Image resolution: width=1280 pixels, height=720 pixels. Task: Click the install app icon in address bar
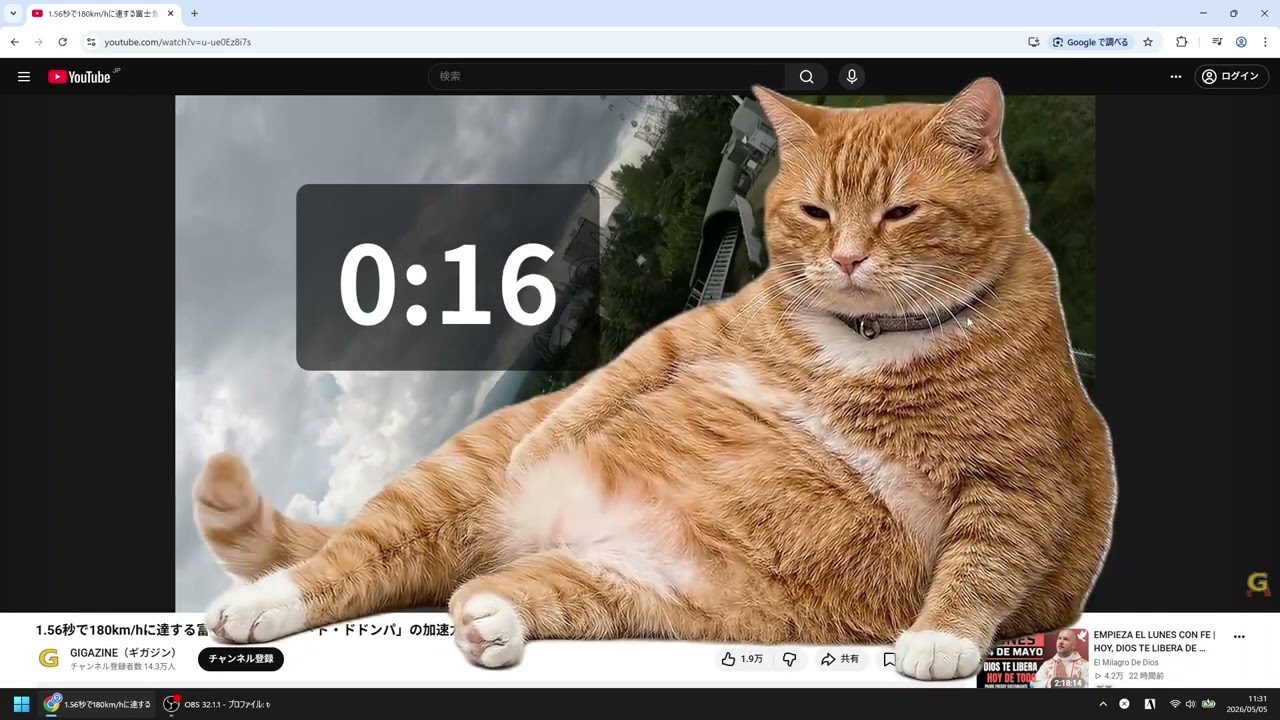click(x=1033, y=42)
